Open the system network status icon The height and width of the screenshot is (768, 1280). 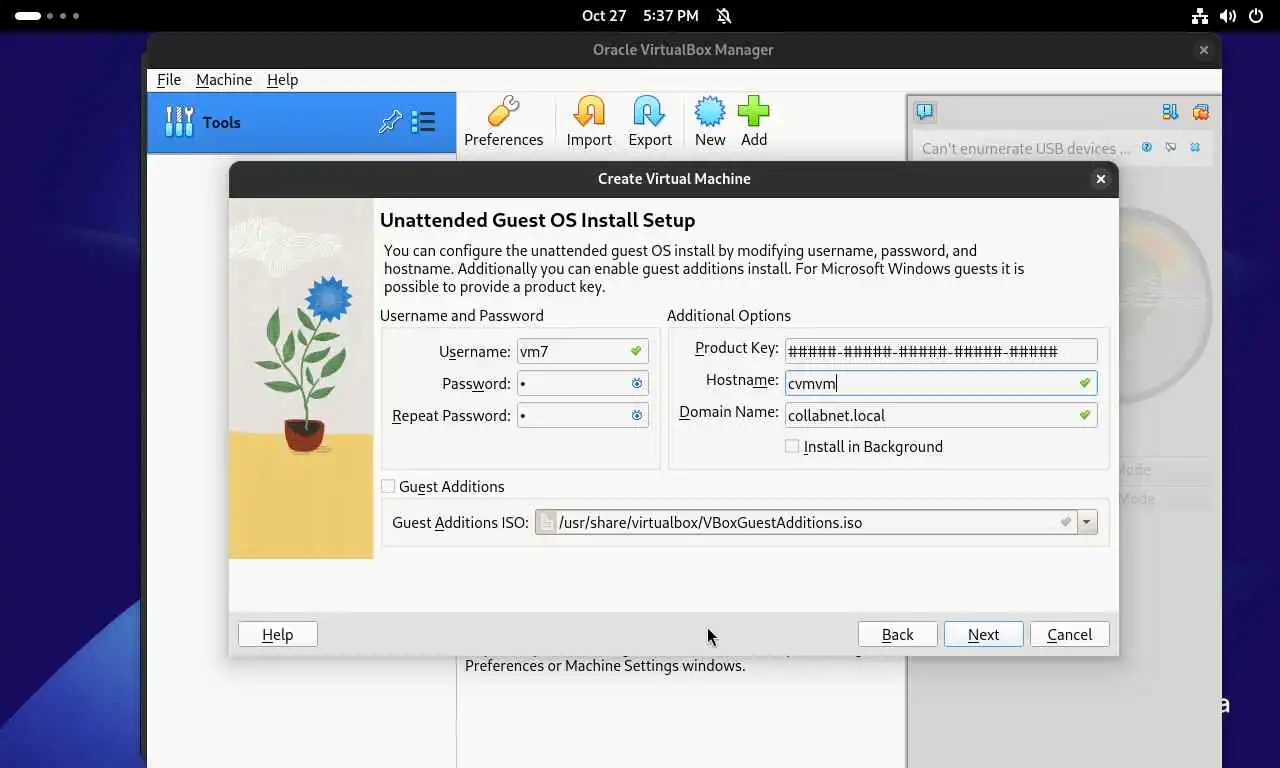(x=1200, y=16)
